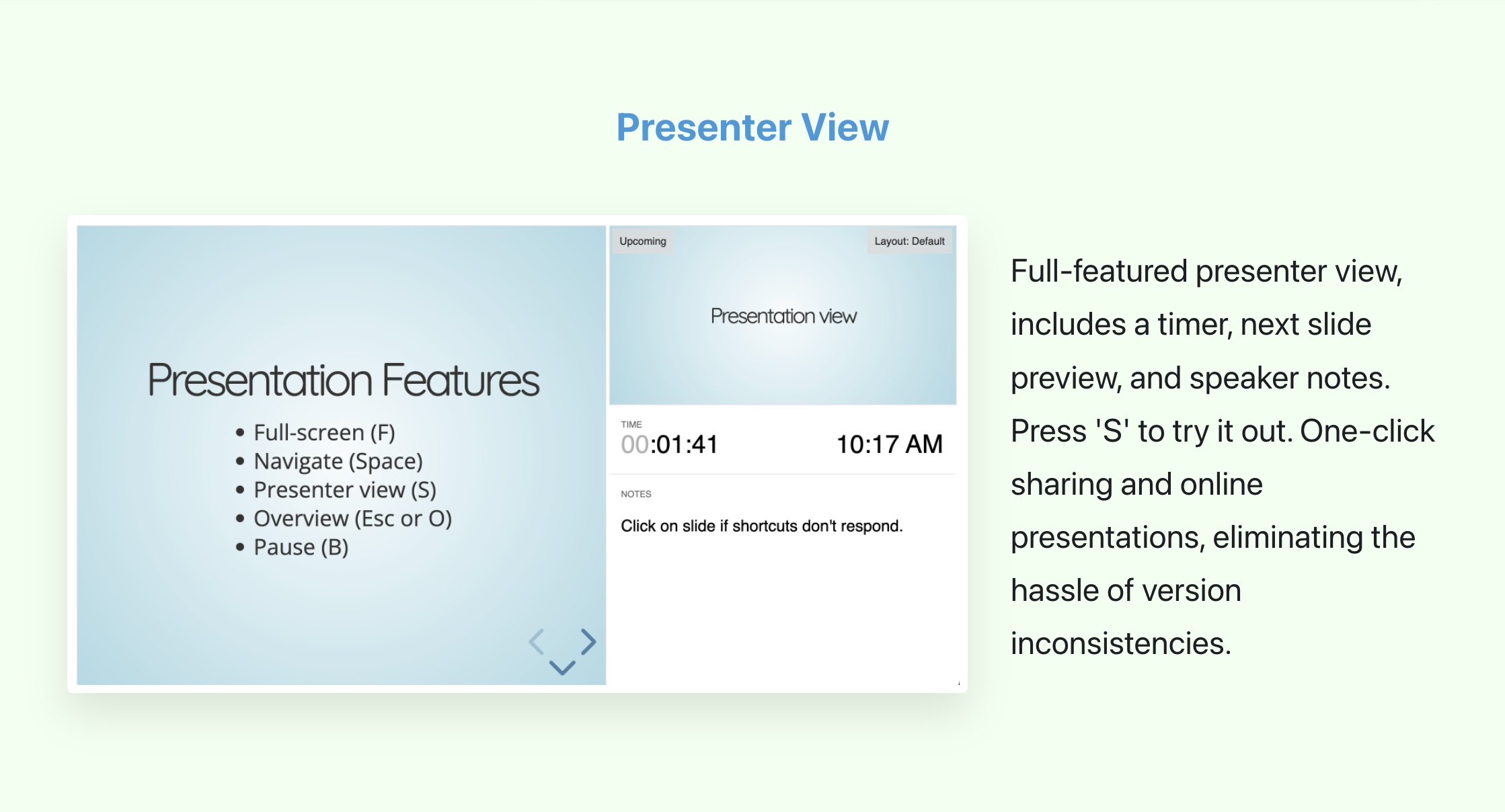
Task: Click the Upcoming label badge
Action: click(643, 241)
